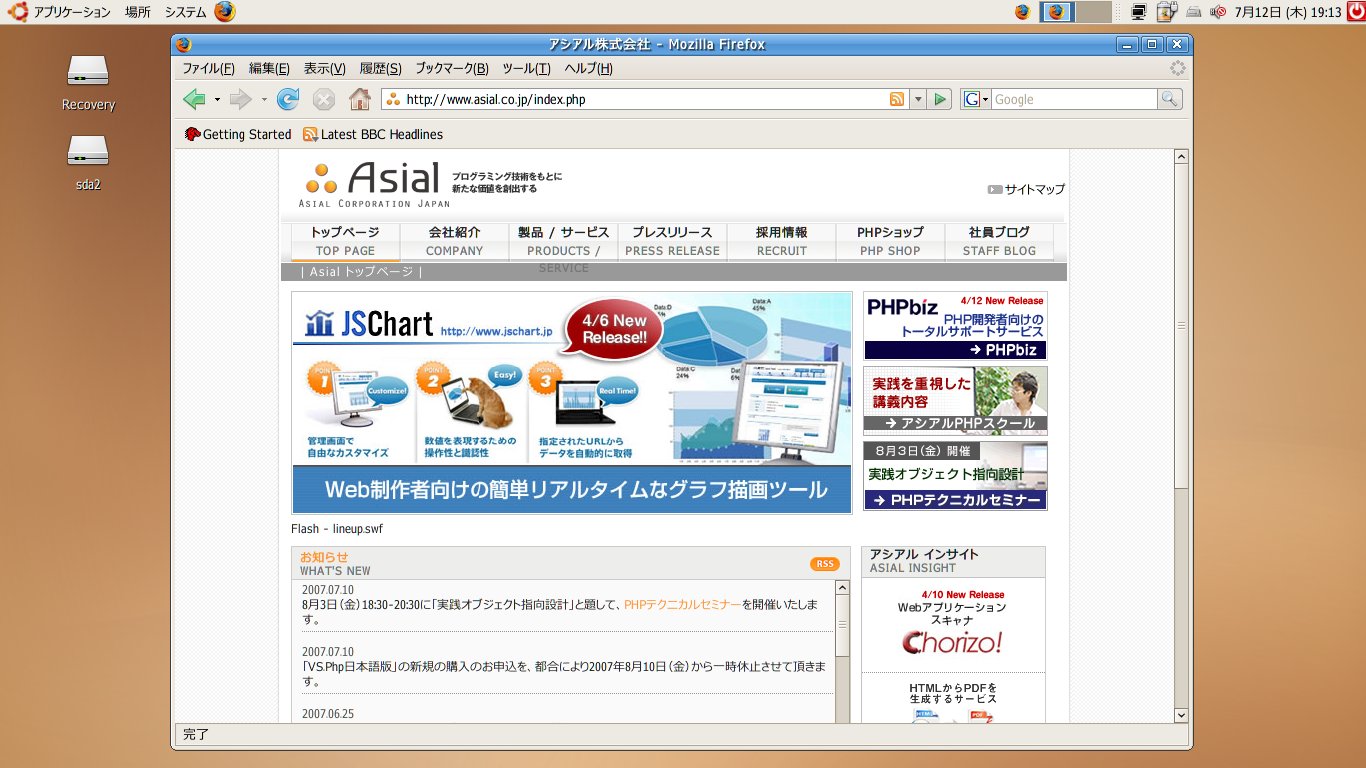This screenshot has width=1366, height=768.
Task: Reload the page with the refresh icon
Action: [x=288, y=99]
